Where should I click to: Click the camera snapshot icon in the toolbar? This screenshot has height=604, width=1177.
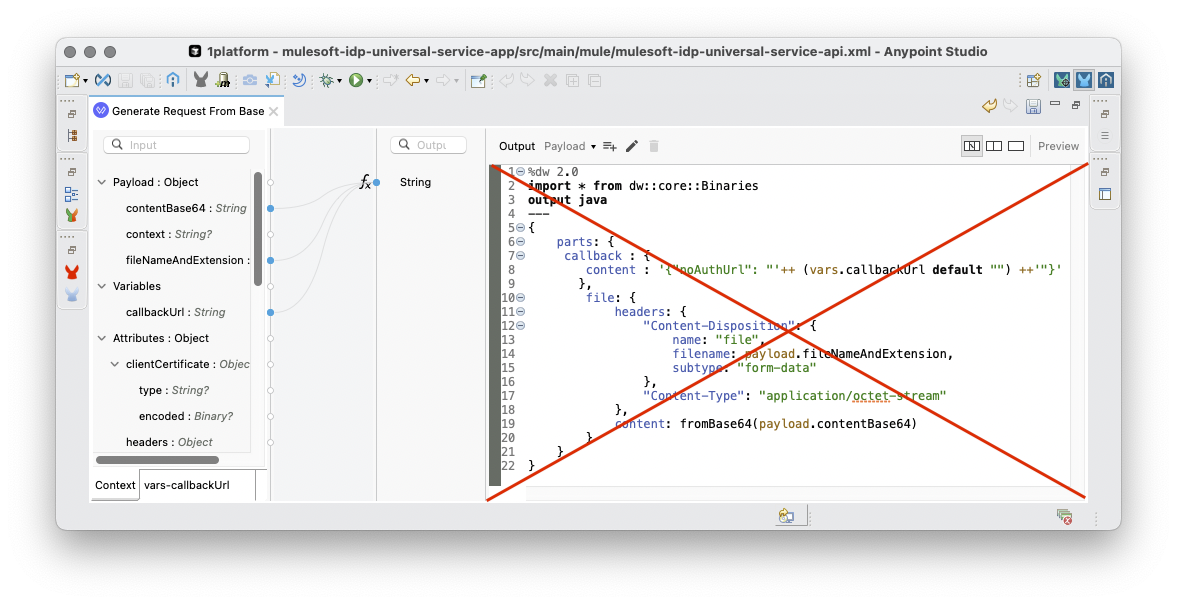click(x=250, y=80)
